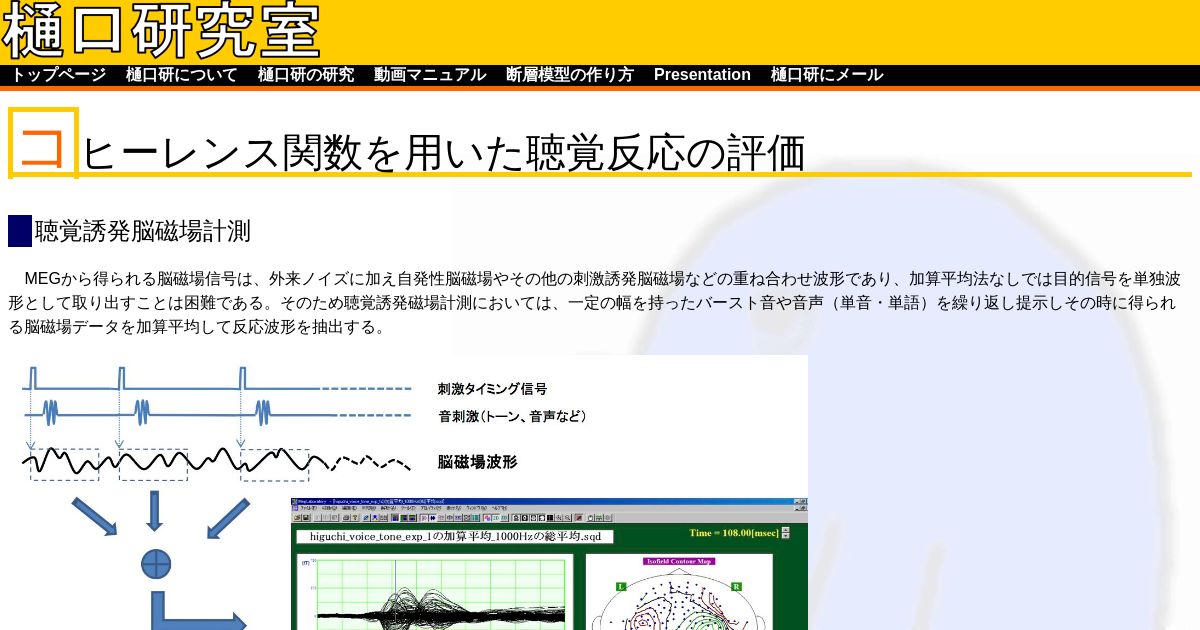Click the 脳磁場波形 diagram label
This screenshot has width=1200, height=630.
point(477,462)
